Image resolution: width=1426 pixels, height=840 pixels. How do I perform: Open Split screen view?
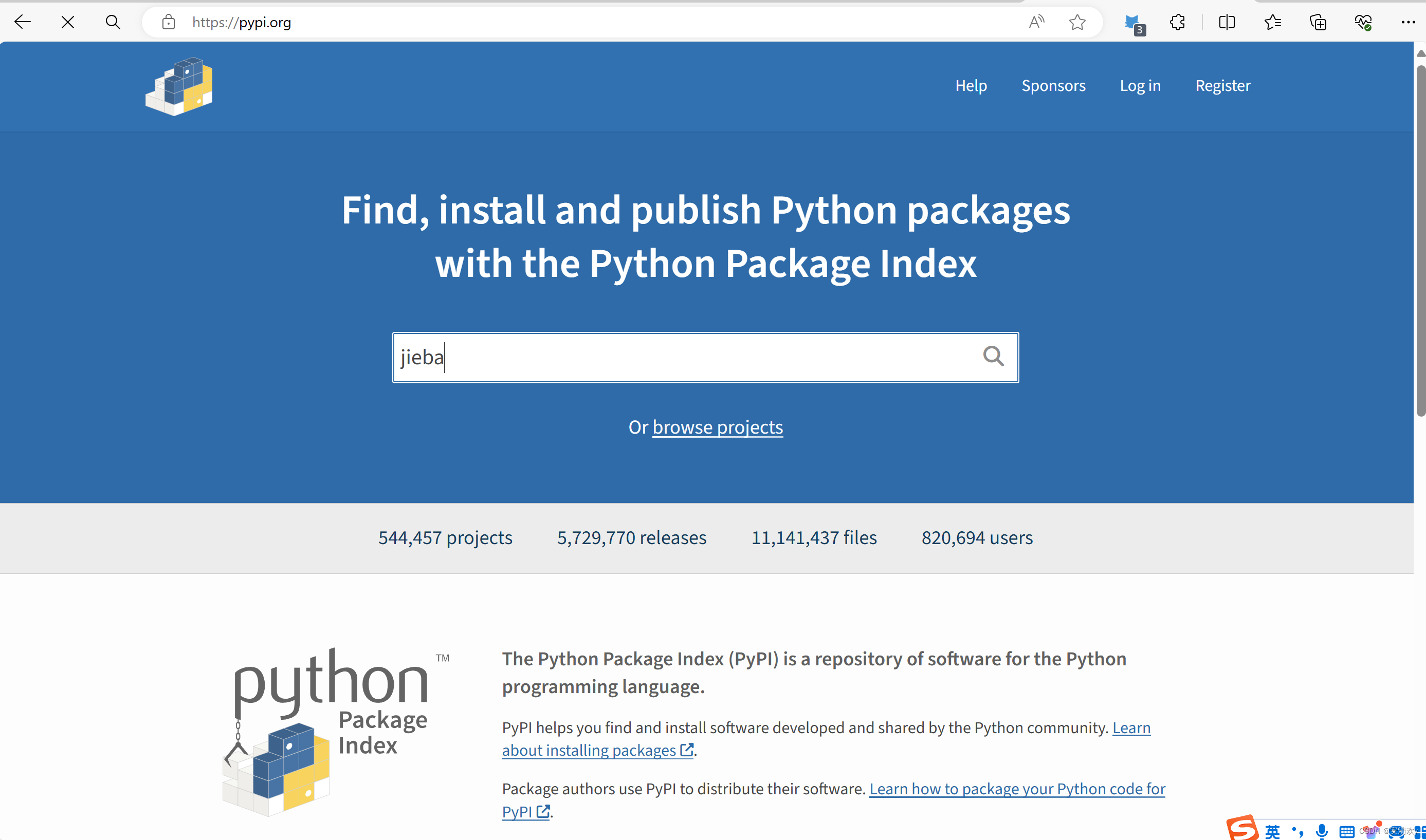point(1226,23)
